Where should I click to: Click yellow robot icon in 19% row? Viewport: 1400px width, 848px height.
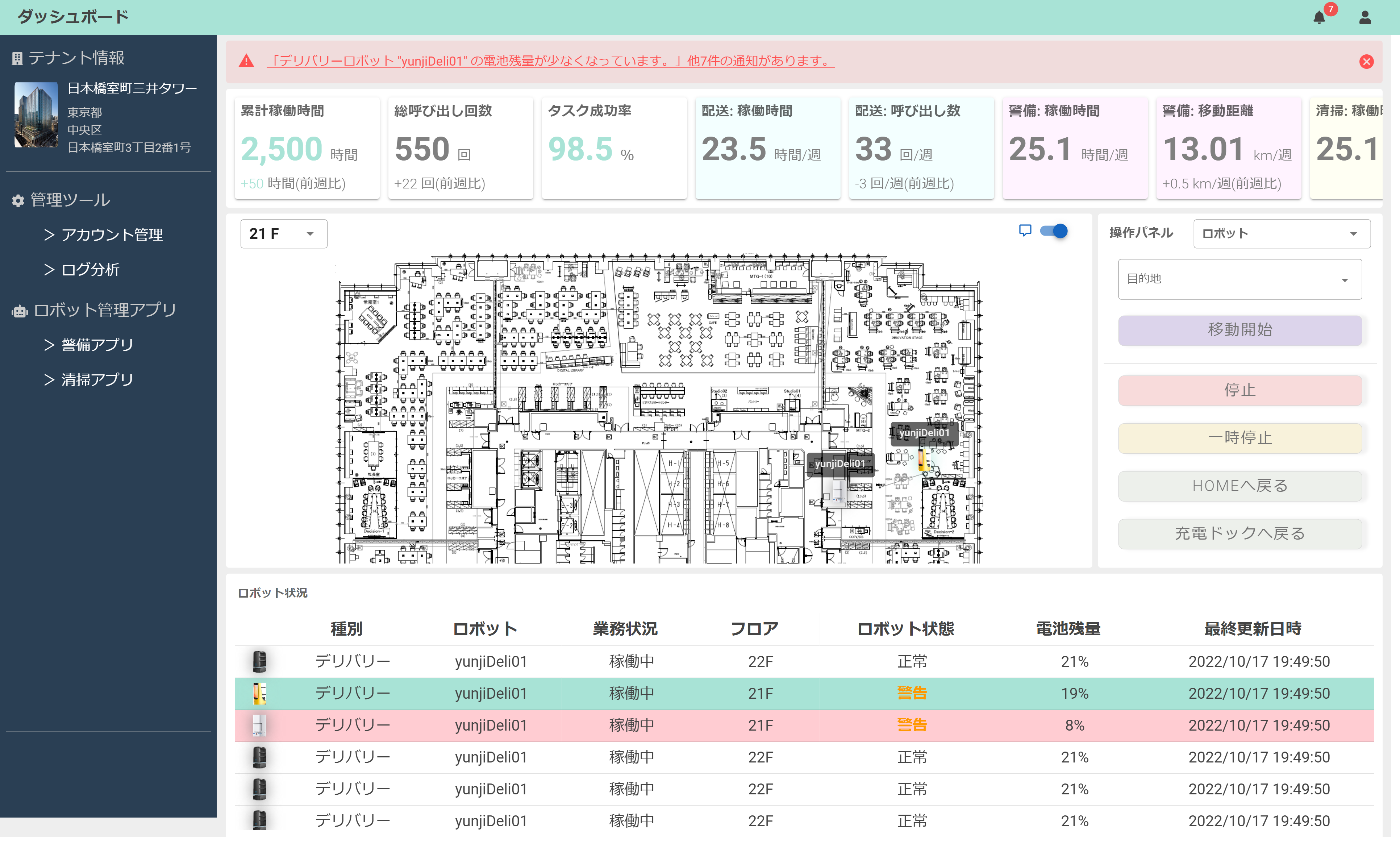point(259,693)
